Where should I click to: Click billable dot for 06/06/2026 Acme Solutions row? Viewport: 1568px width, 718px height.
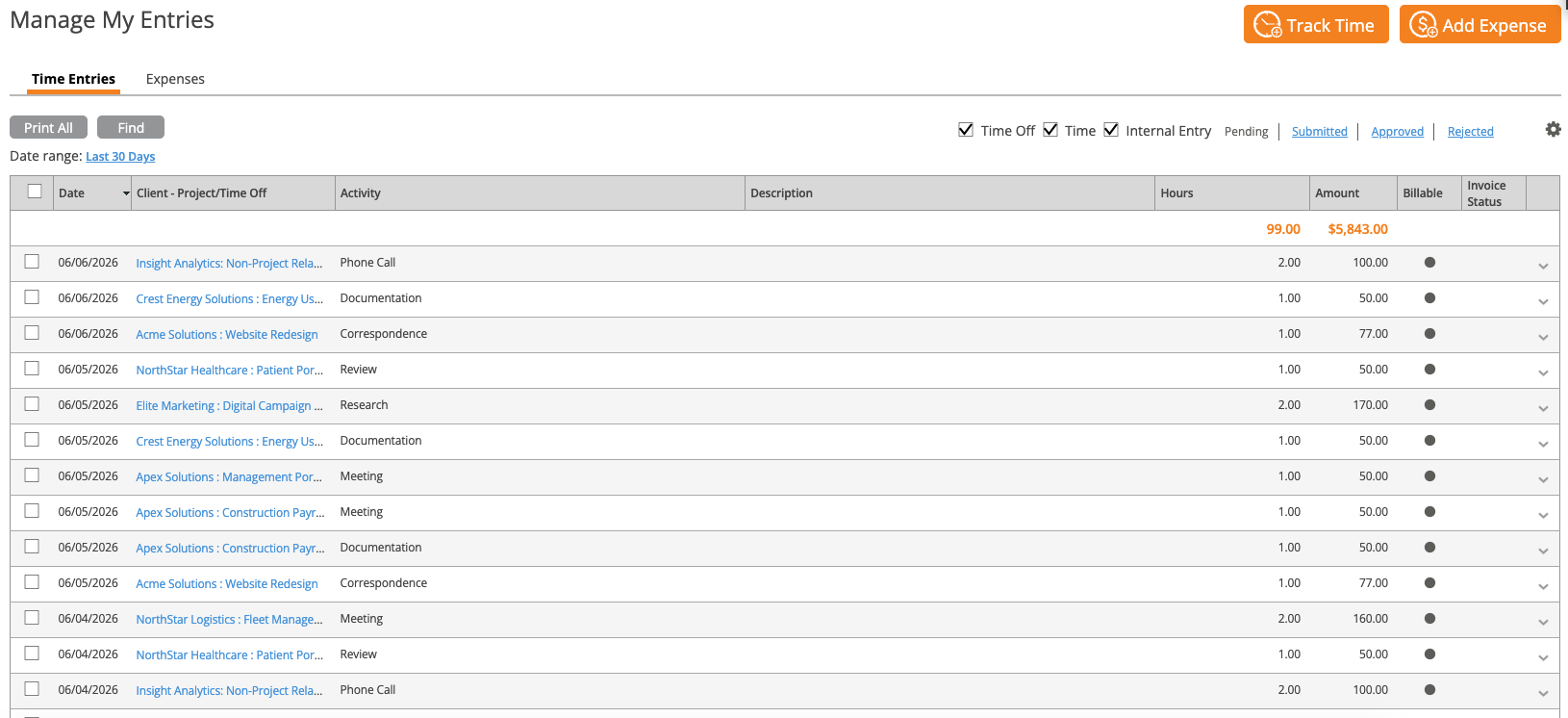[x=1429, y=334]
